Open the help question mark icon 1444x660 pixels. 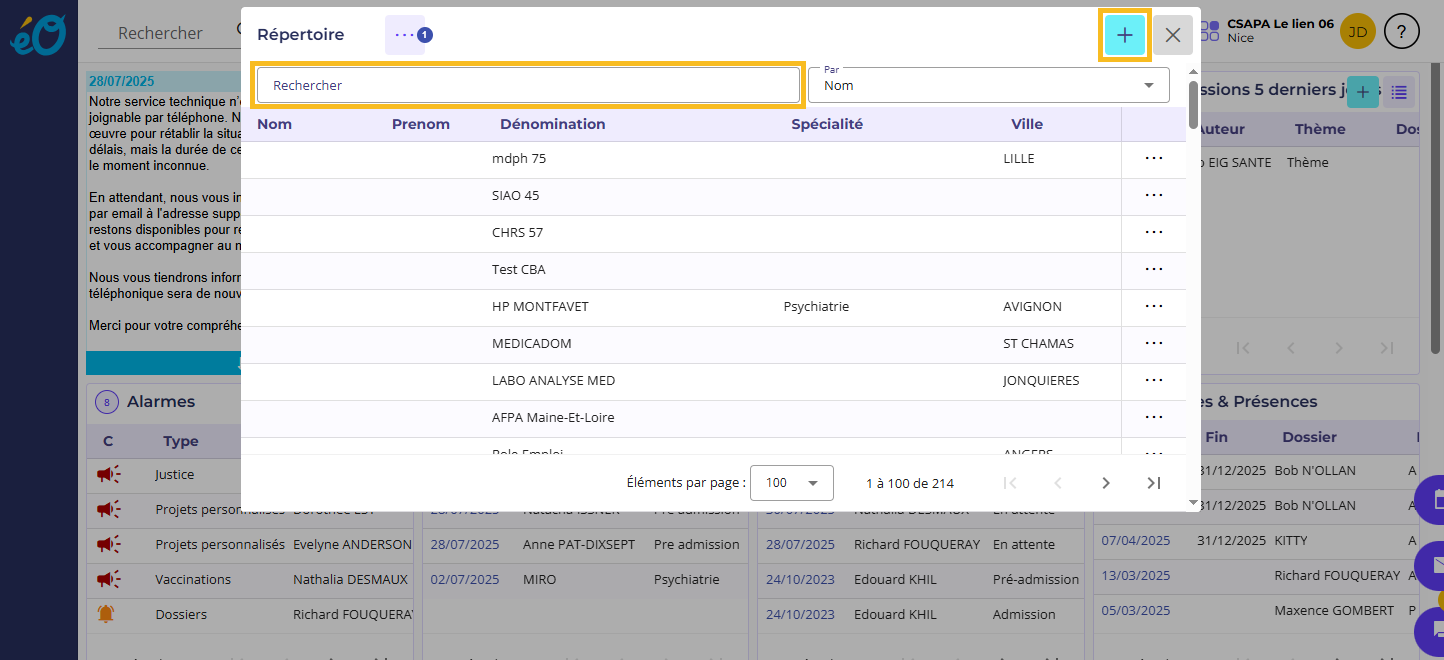tap(1402, 32)
